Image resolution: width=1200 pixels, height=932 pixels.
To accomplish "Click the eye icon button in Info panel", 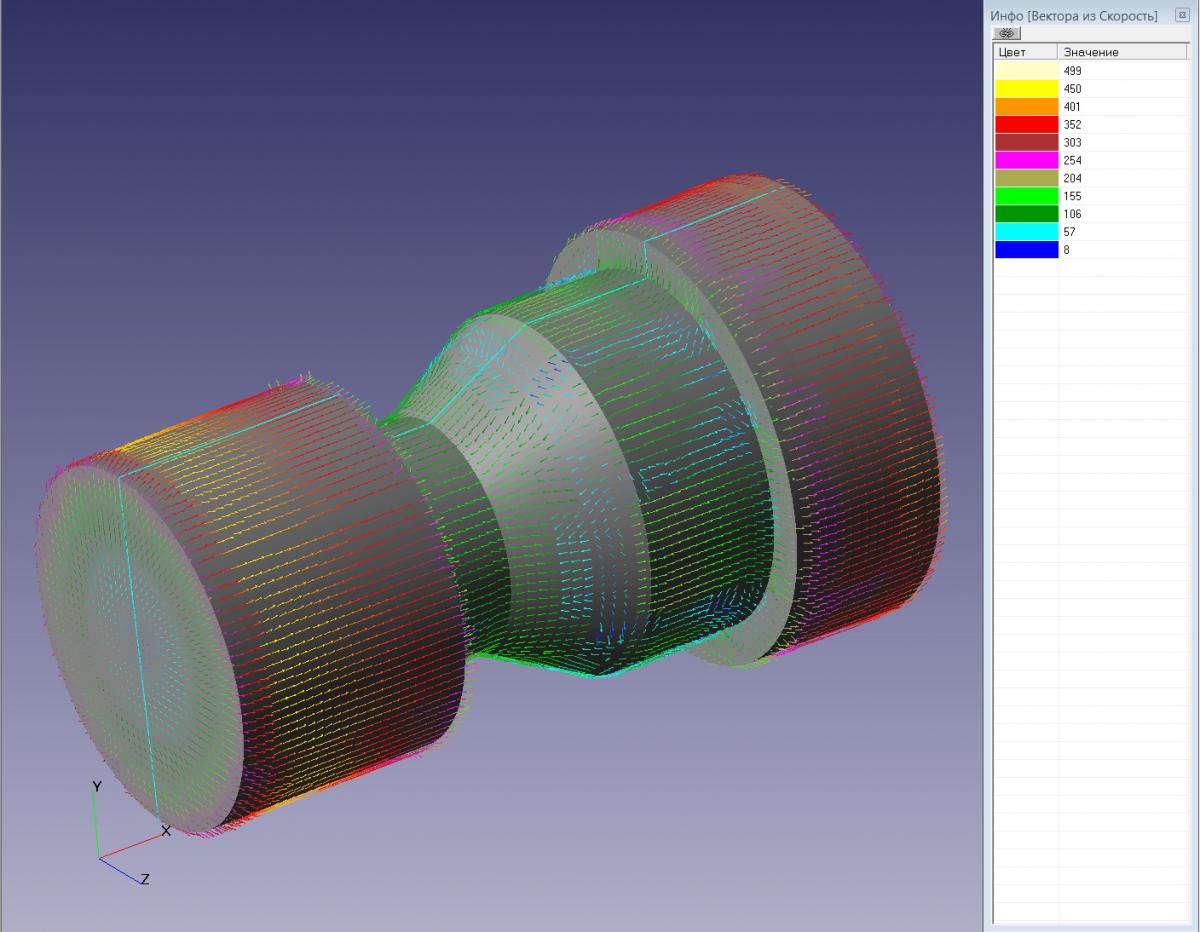I will pos(1006,33).
